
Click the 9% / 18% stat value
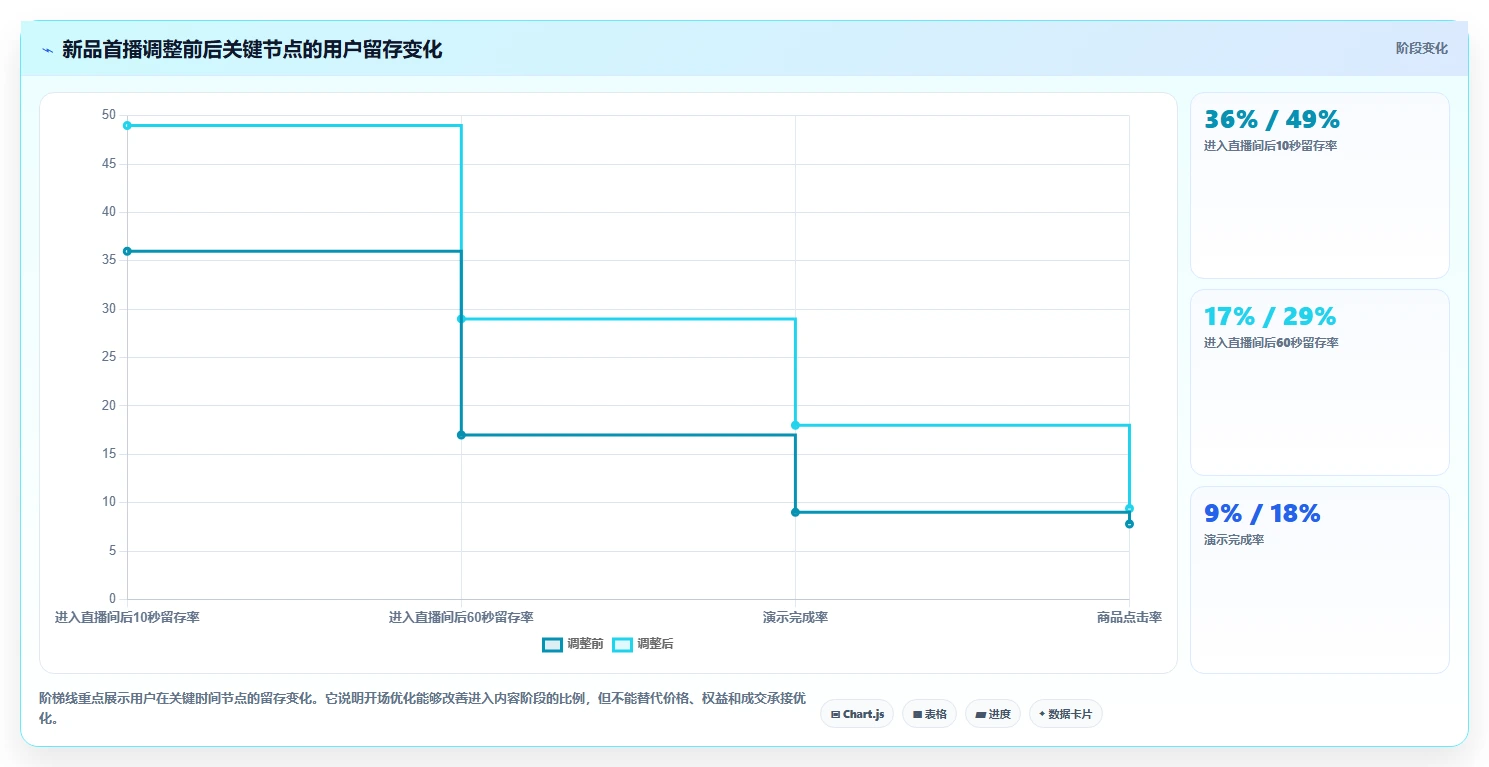point(1262,514)
